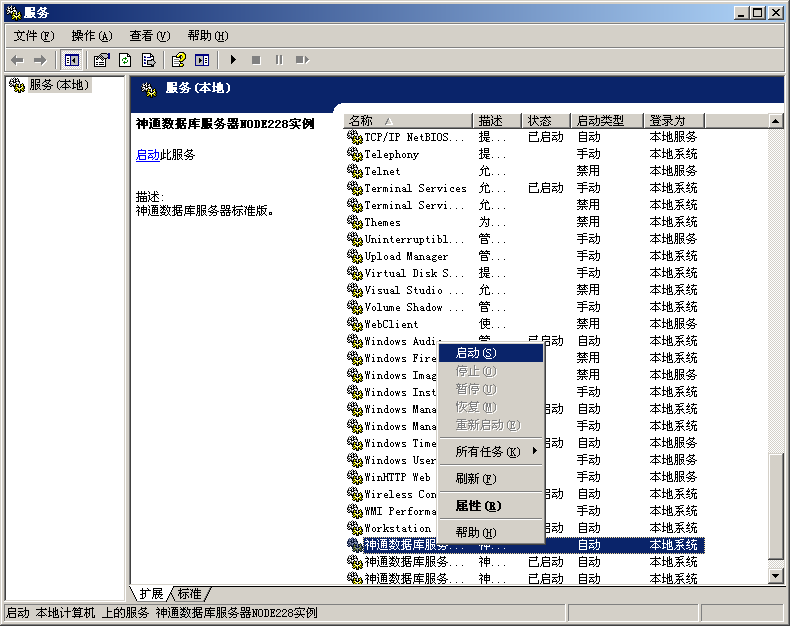The height and width of the screenshot is (626, 790).
Task: Click the Export List toolbar icon
Action: click(x=149, y=60)
